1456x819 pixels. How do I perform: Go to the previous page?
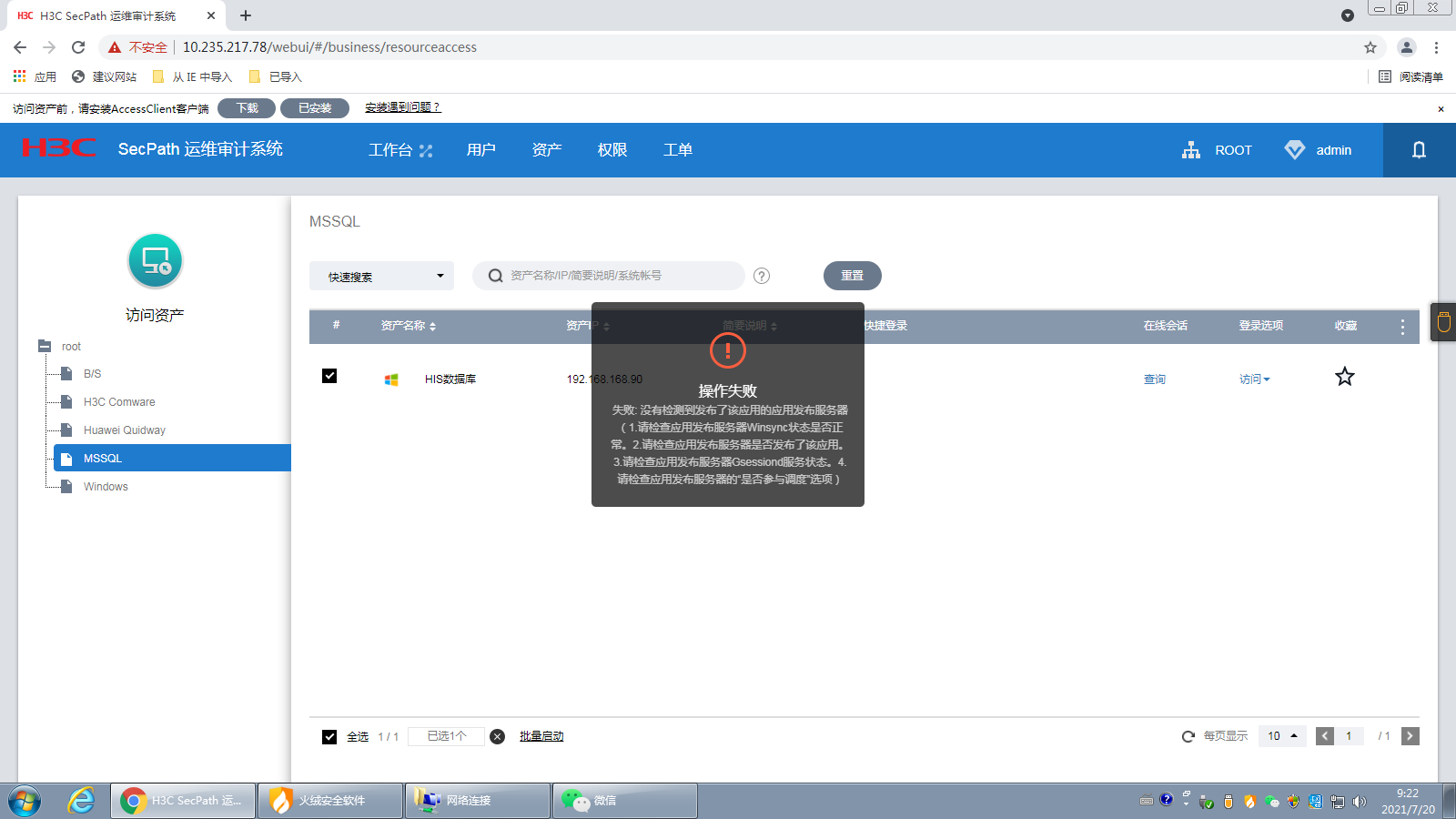tap(1325, 736)
